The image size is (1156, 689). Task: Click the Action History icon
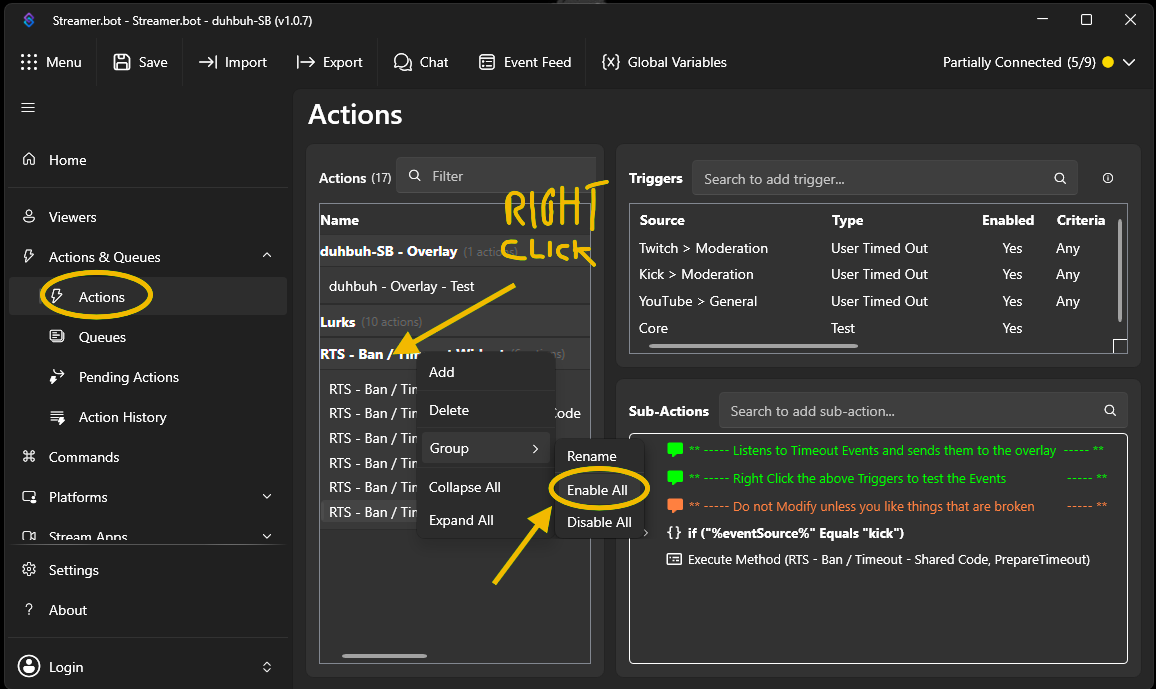(x=57, y=417)
